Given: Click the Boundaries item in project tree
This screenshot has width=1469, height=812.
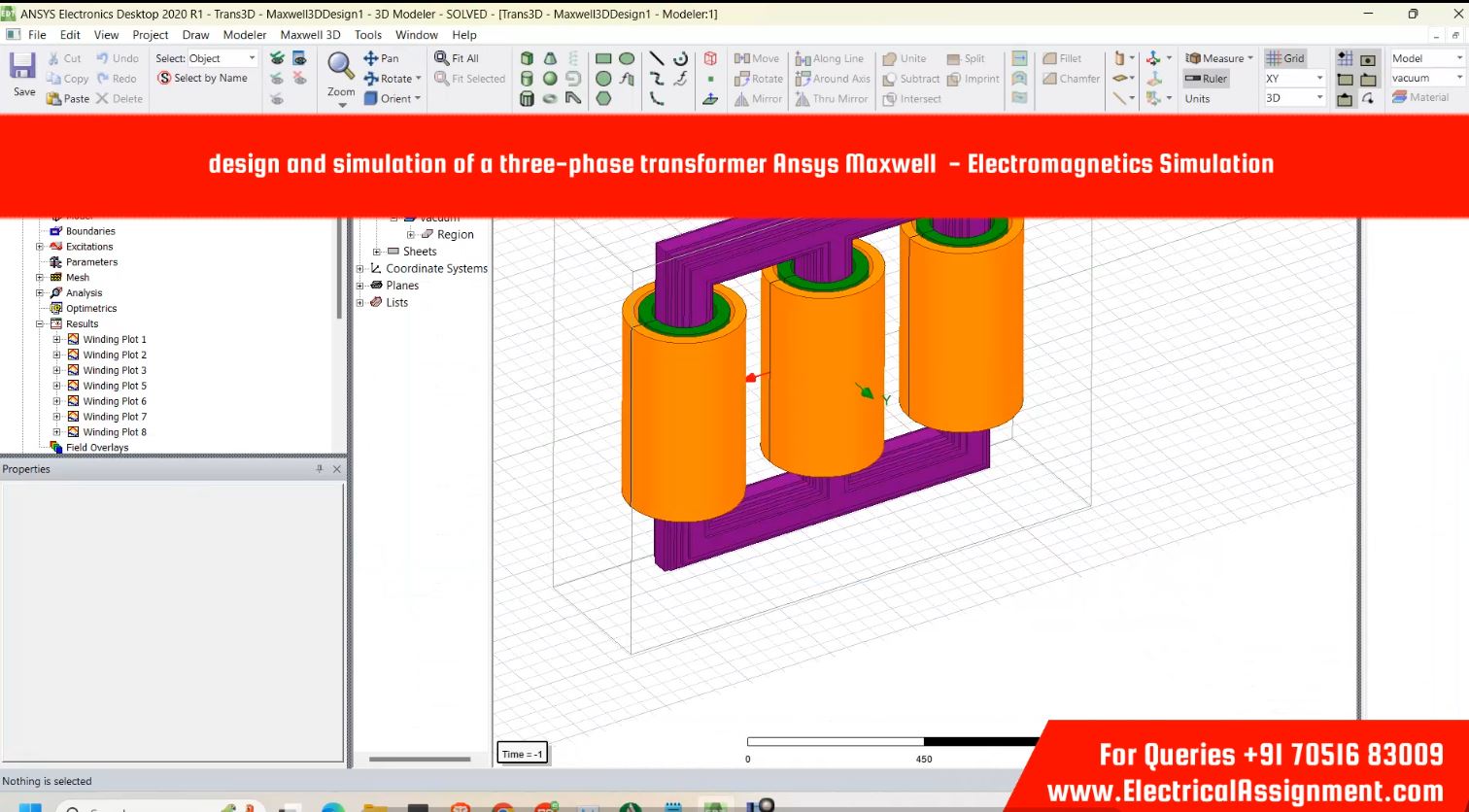Looking at the screenshot, I should [90, 231].
